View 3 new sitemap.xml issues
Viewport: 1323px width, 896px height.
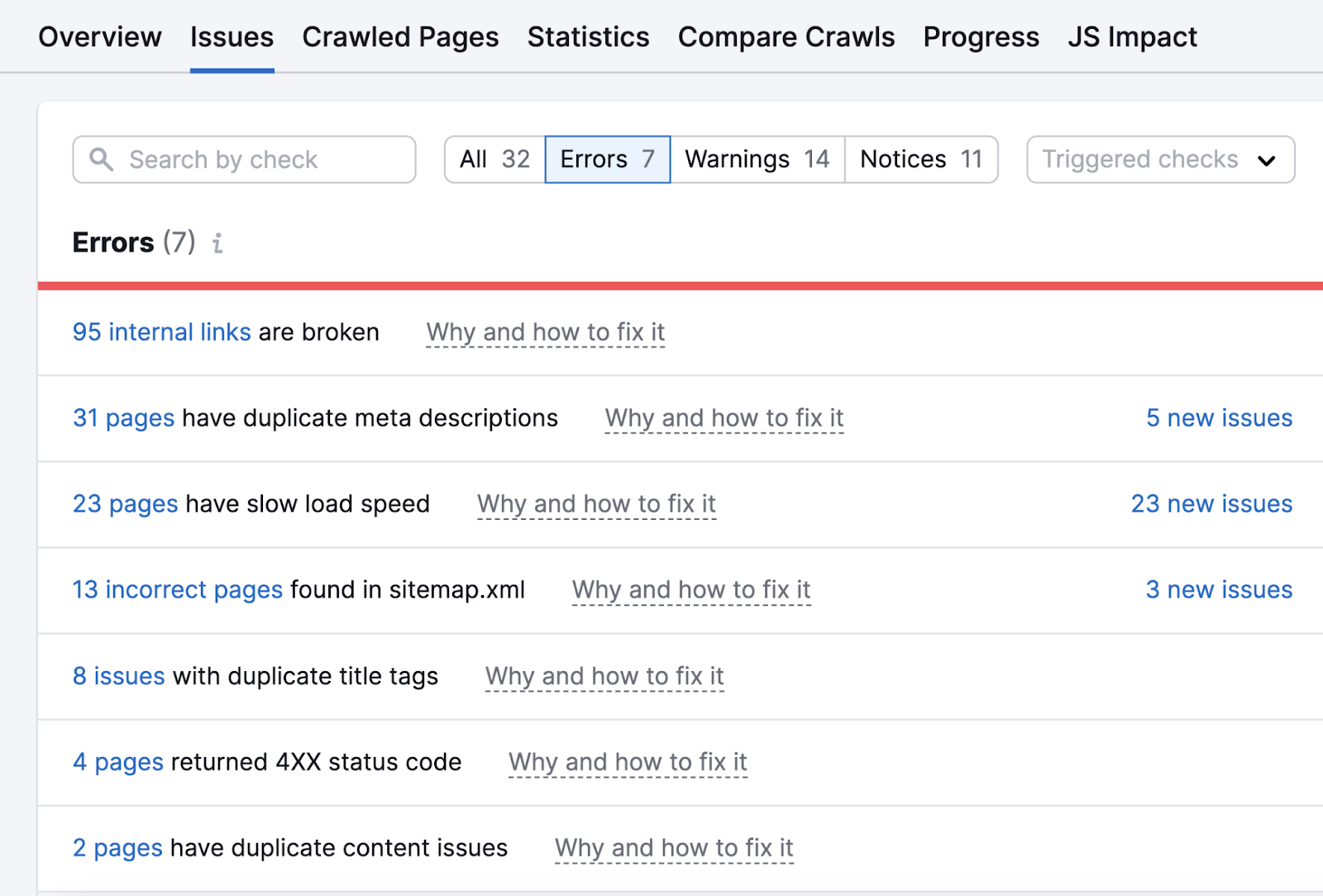(x=1219, y=589)
